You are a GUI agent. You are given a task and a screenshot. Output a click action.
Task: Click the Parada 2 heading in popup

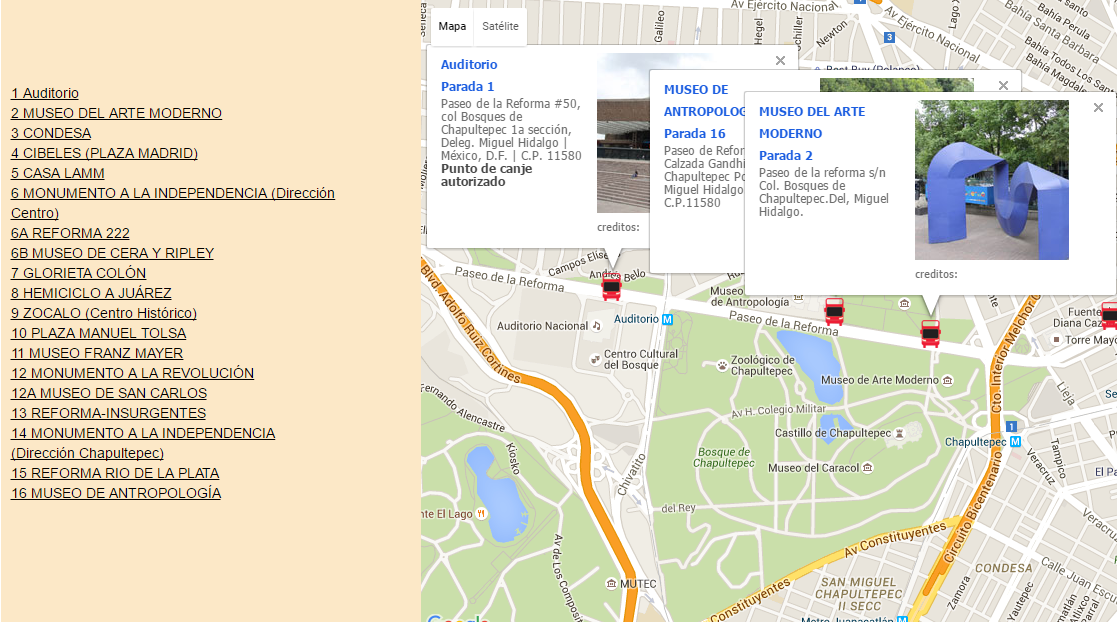coord(786,155)
